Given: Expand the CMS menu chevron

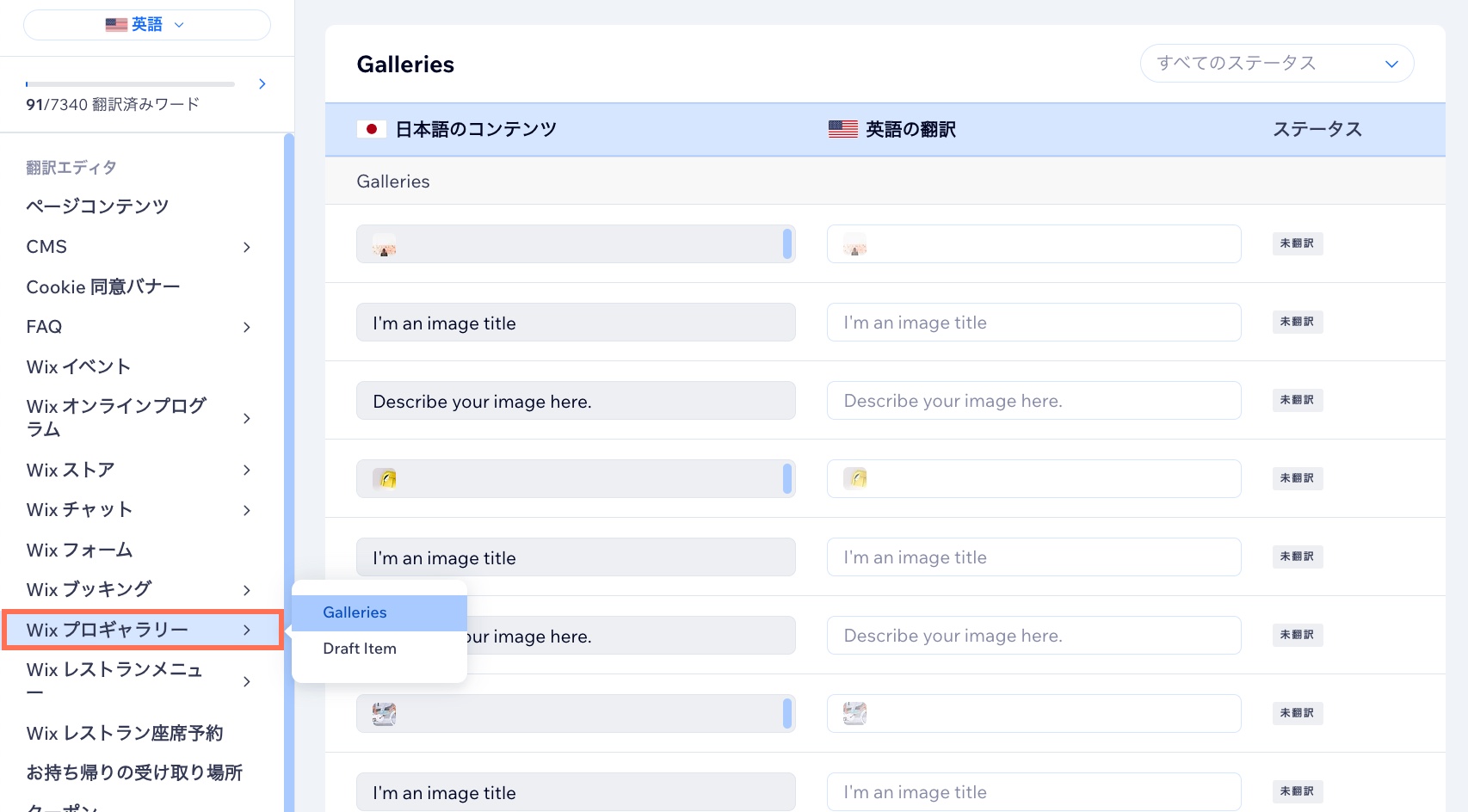Looking at the screenshot, I should [247, 248].
